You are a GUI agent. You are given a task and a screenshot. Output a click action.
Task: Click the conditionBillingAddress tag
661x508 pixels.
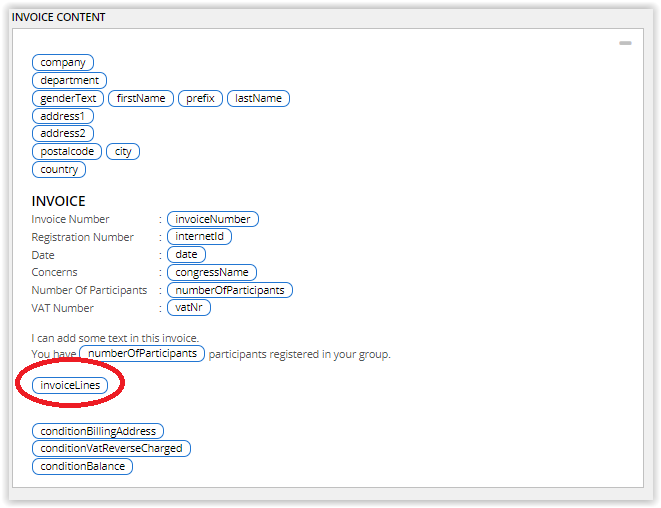[98, 431]
